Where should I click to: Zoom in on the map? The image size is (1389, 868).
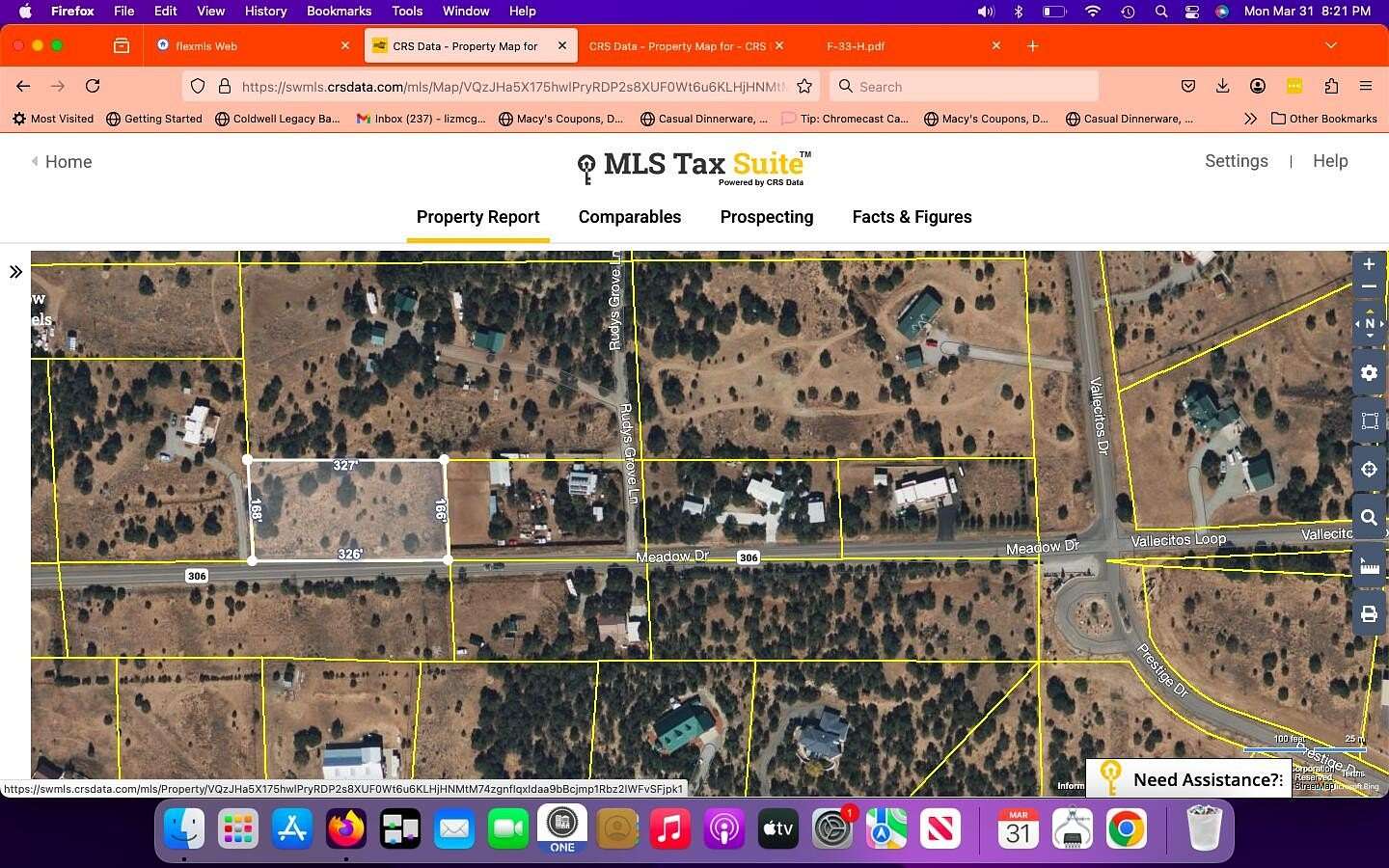[x=1368, y=264]
